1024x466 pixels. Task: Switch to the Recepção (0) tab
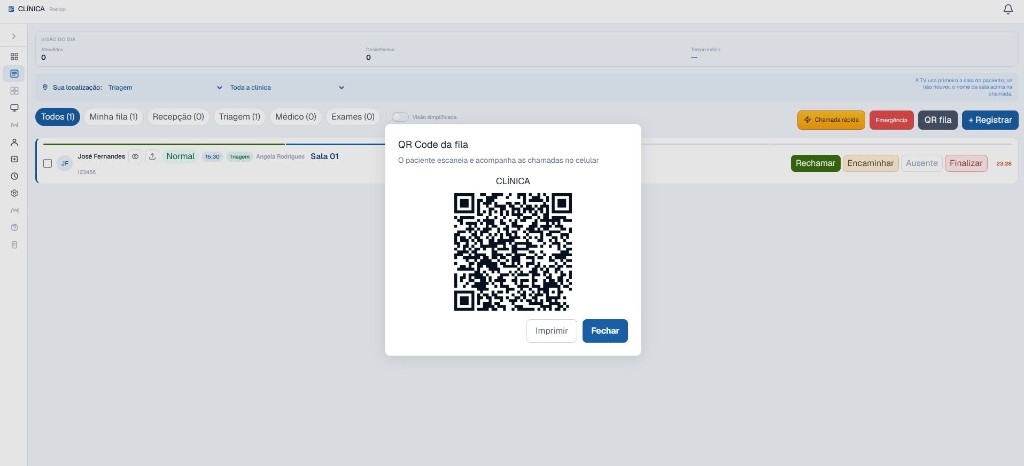(x=178, y=117)
